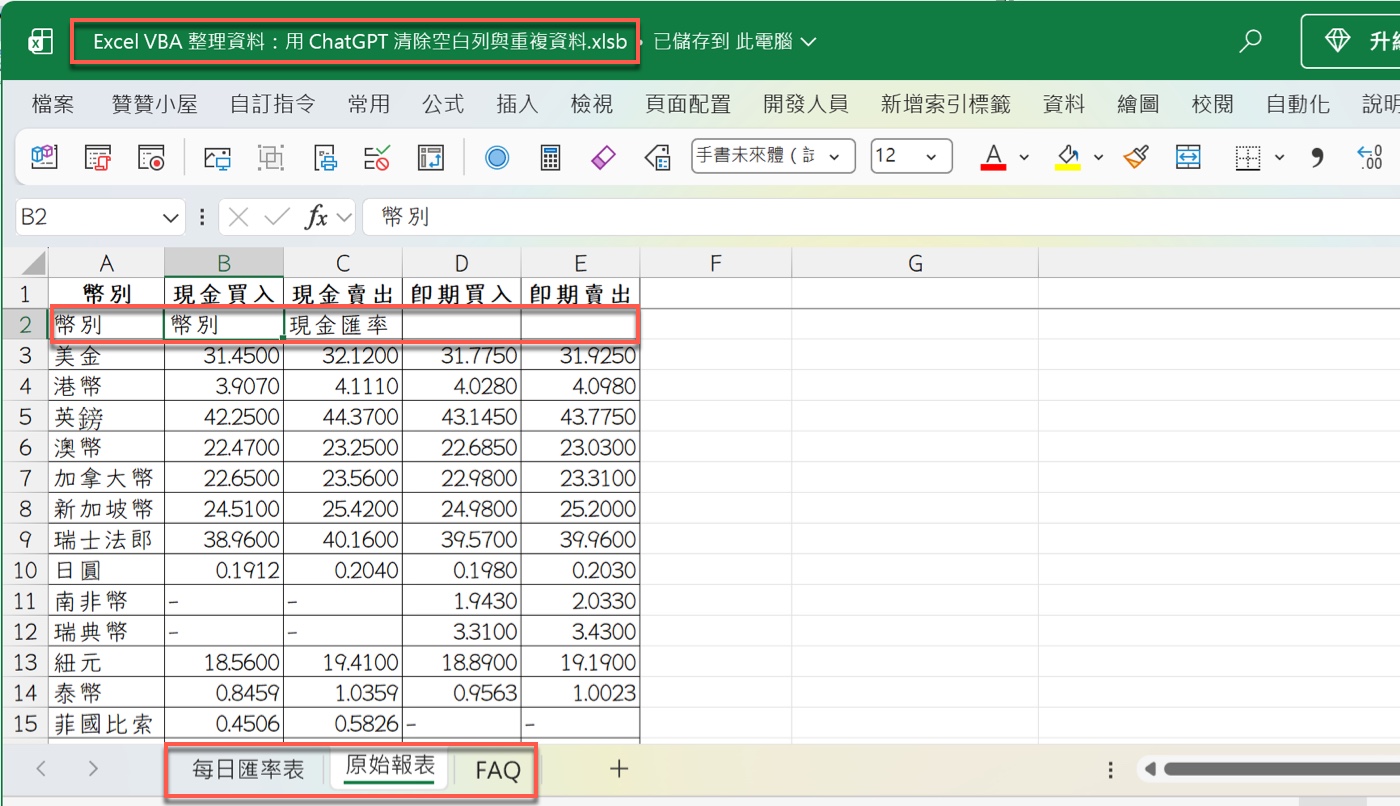1400x806 pixels.
Task: Select row 10 header
Action: click(25, 571)
